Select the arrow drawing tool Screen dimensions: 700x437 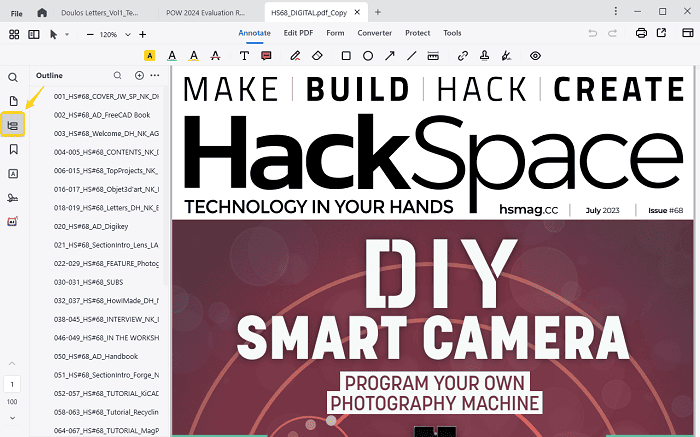click(x=390, y=56)
